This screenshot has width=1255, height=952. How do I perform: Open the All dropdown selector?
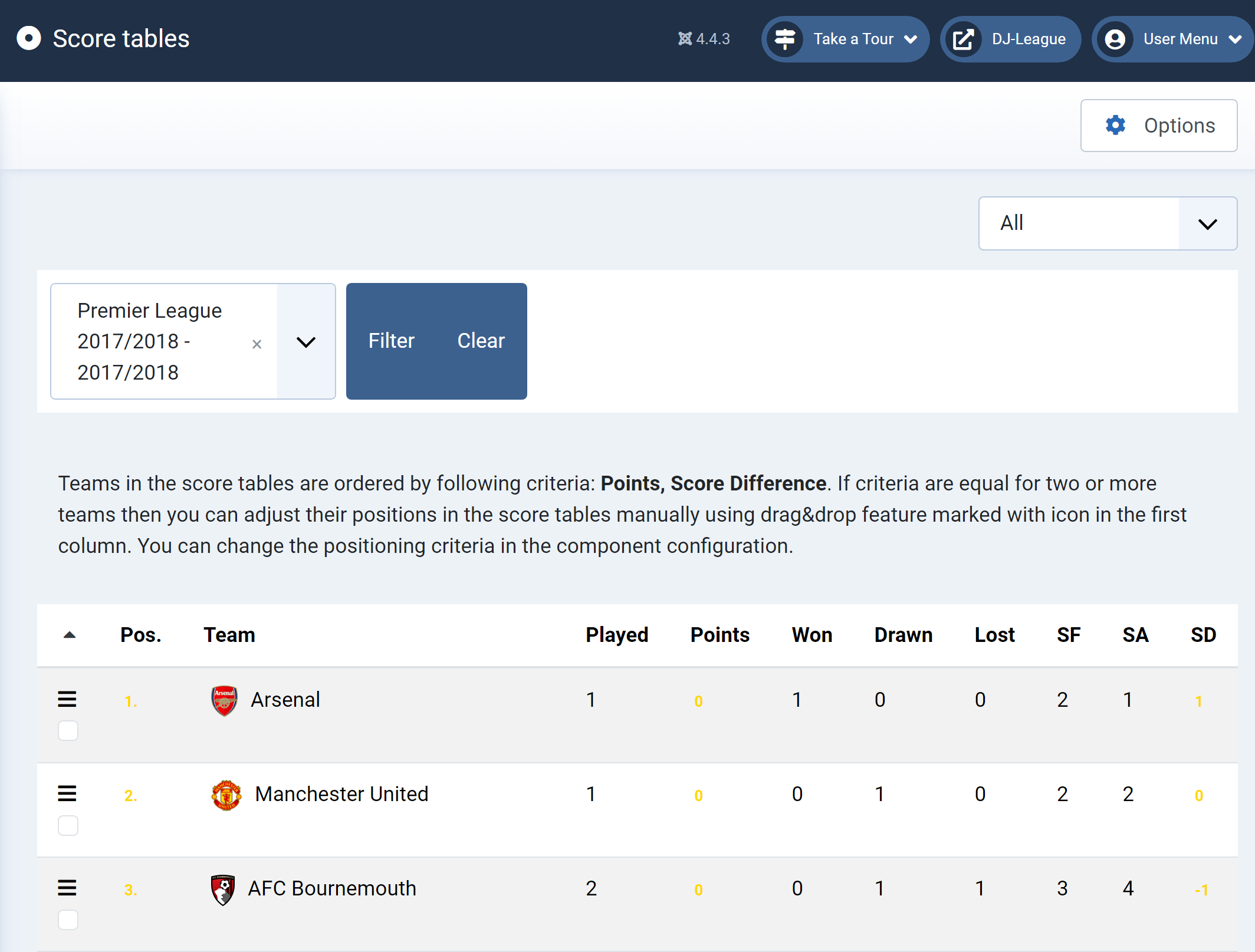[x=1108, y=223]
